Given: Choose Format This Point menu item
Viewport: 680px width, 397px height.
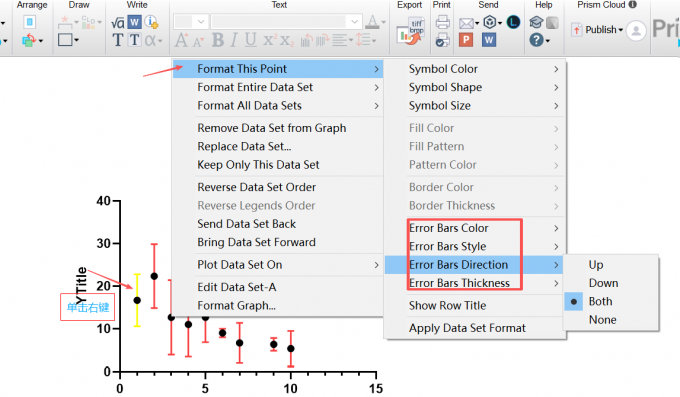Looking at the screenshot, I should [278, 69].
